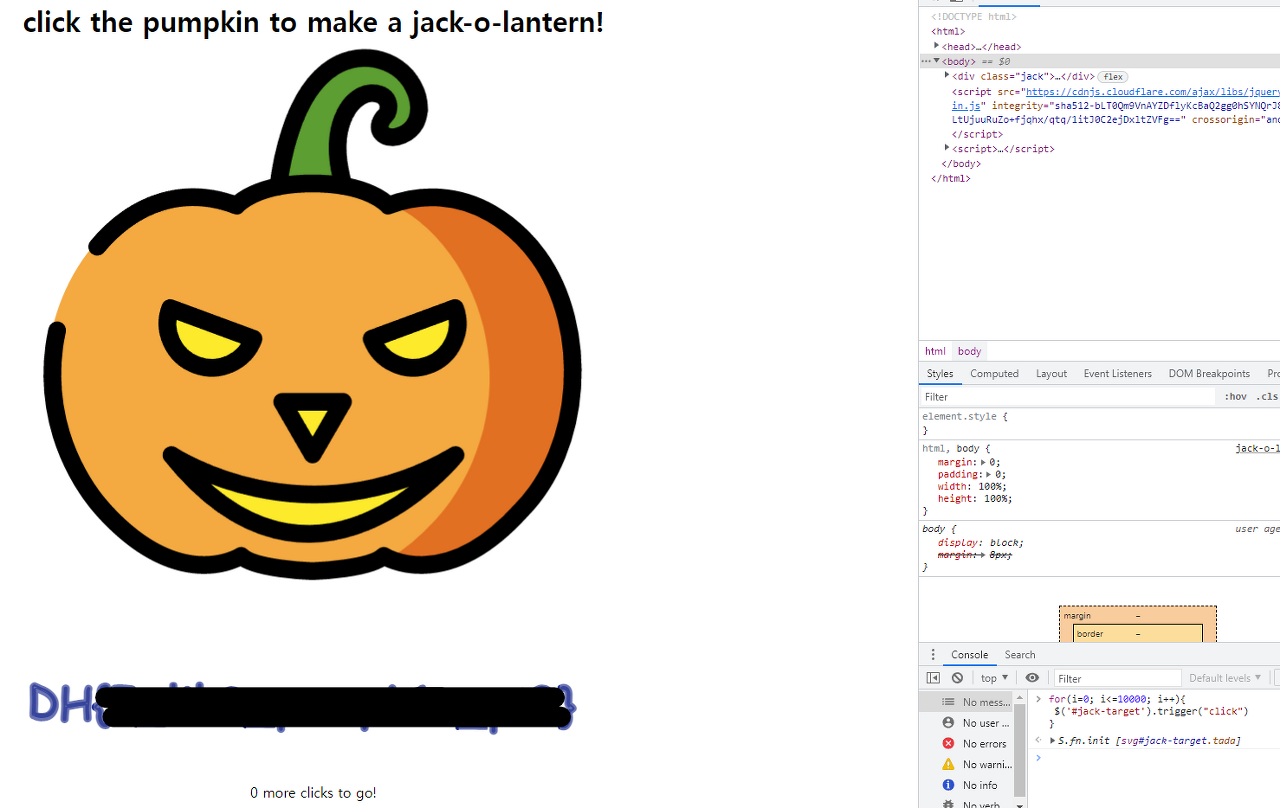Open the 'Default levels' dropdown
Screen dimensions: 1280x808
1225,678
